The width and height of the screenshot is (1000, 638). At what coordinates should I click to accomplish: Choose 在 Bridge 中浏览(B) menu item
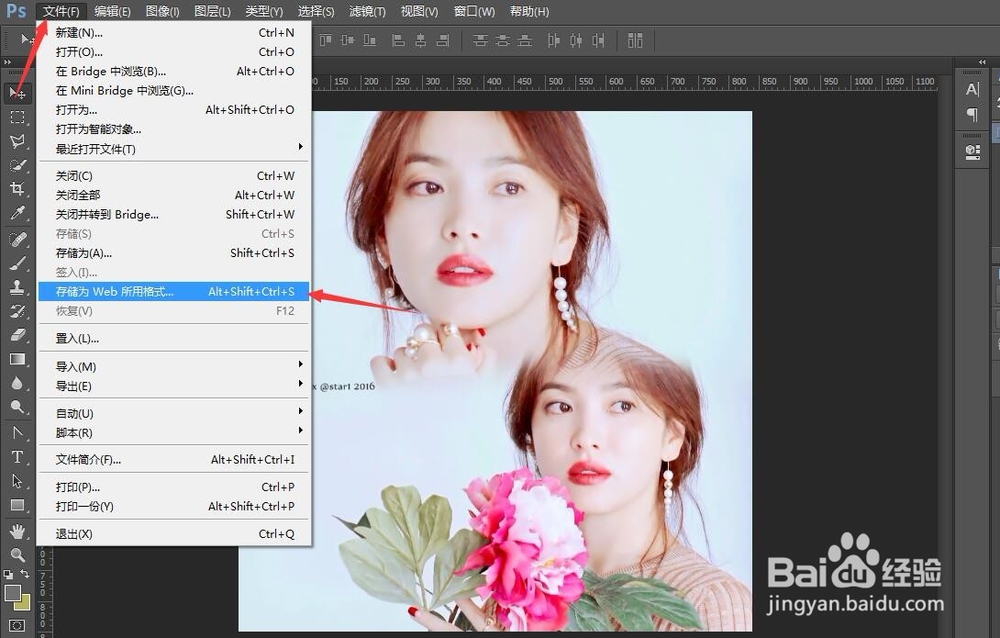click(x=174, y=71)
